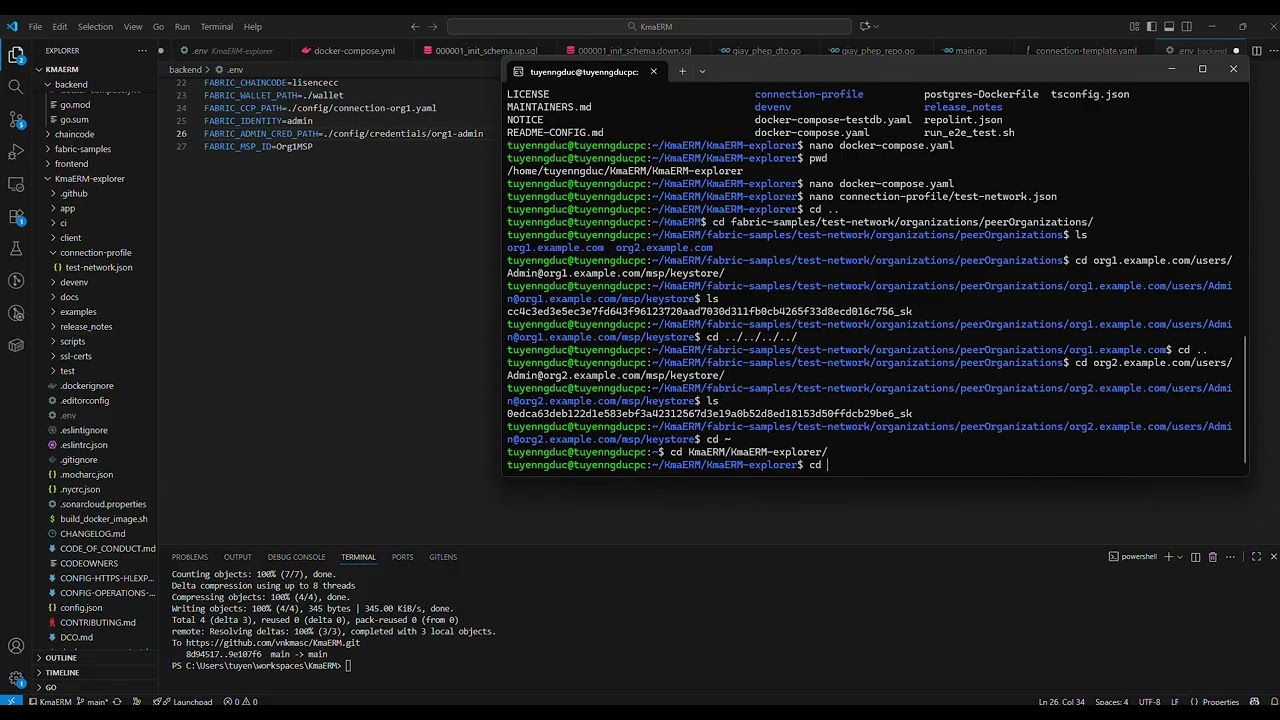Split the terminal in the panel
The width and height of the screenshot is (1280, 720).
(x=1195, y=557)
